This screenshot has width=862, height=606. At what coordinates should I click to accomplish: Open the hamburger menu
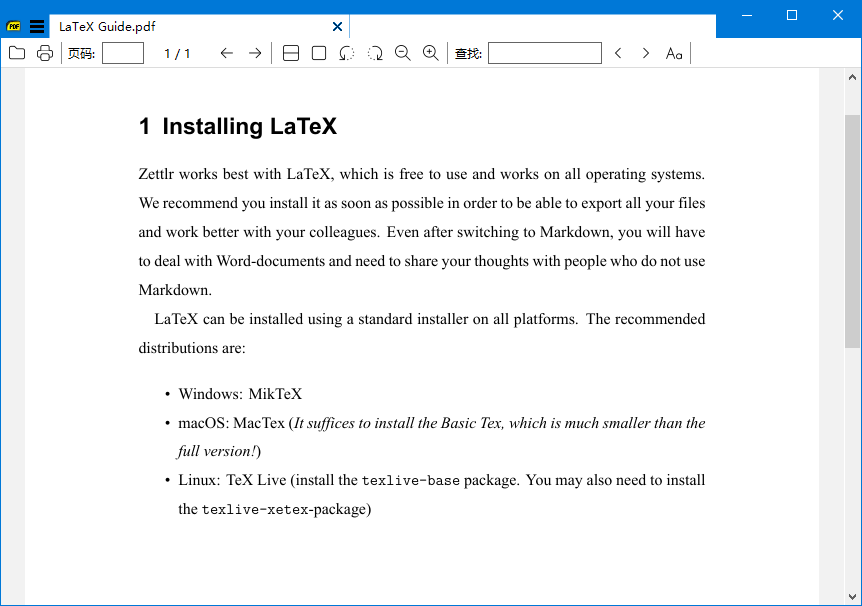37,26
